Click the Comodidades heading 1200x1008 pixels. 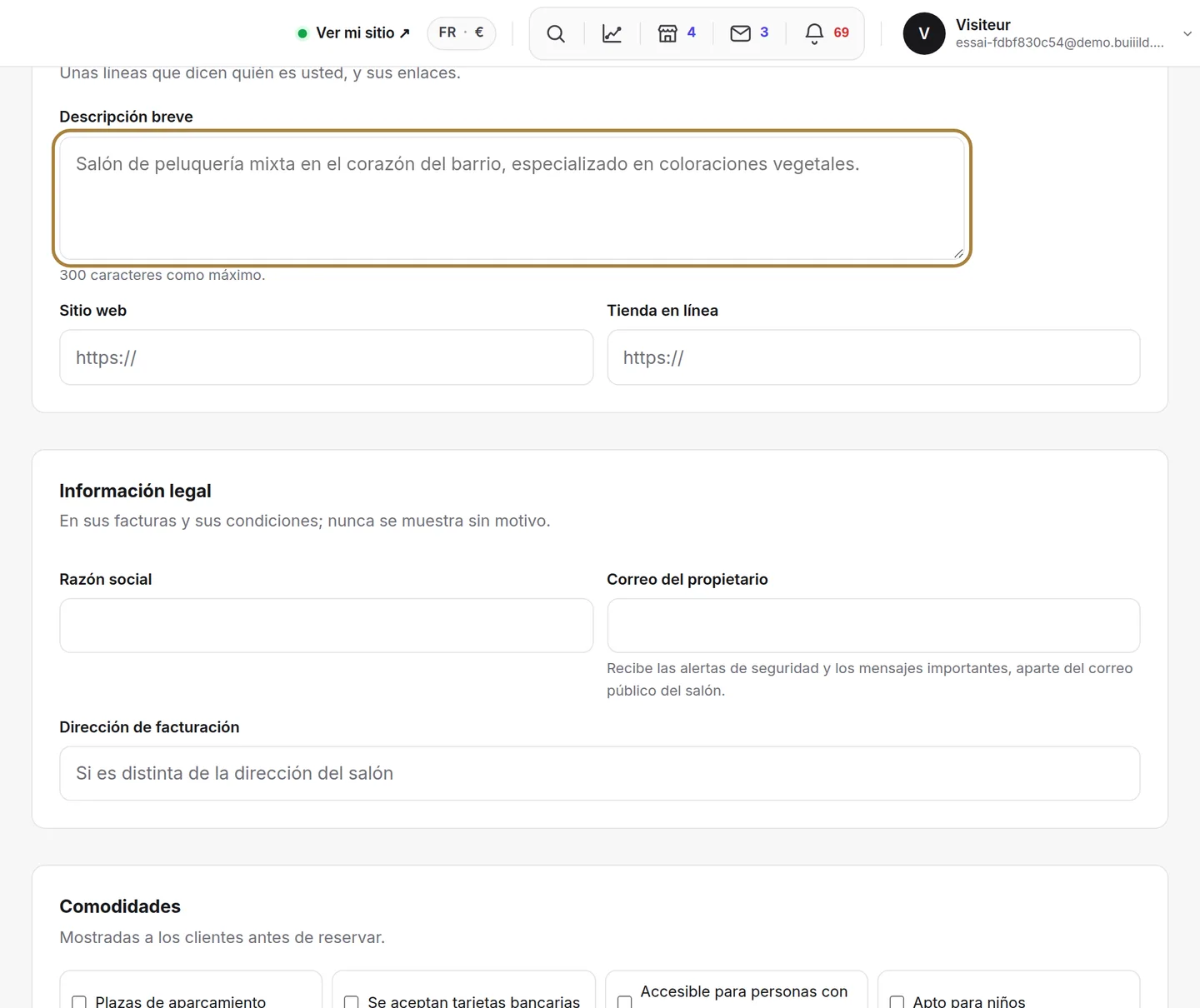click(x=120, y=906)
